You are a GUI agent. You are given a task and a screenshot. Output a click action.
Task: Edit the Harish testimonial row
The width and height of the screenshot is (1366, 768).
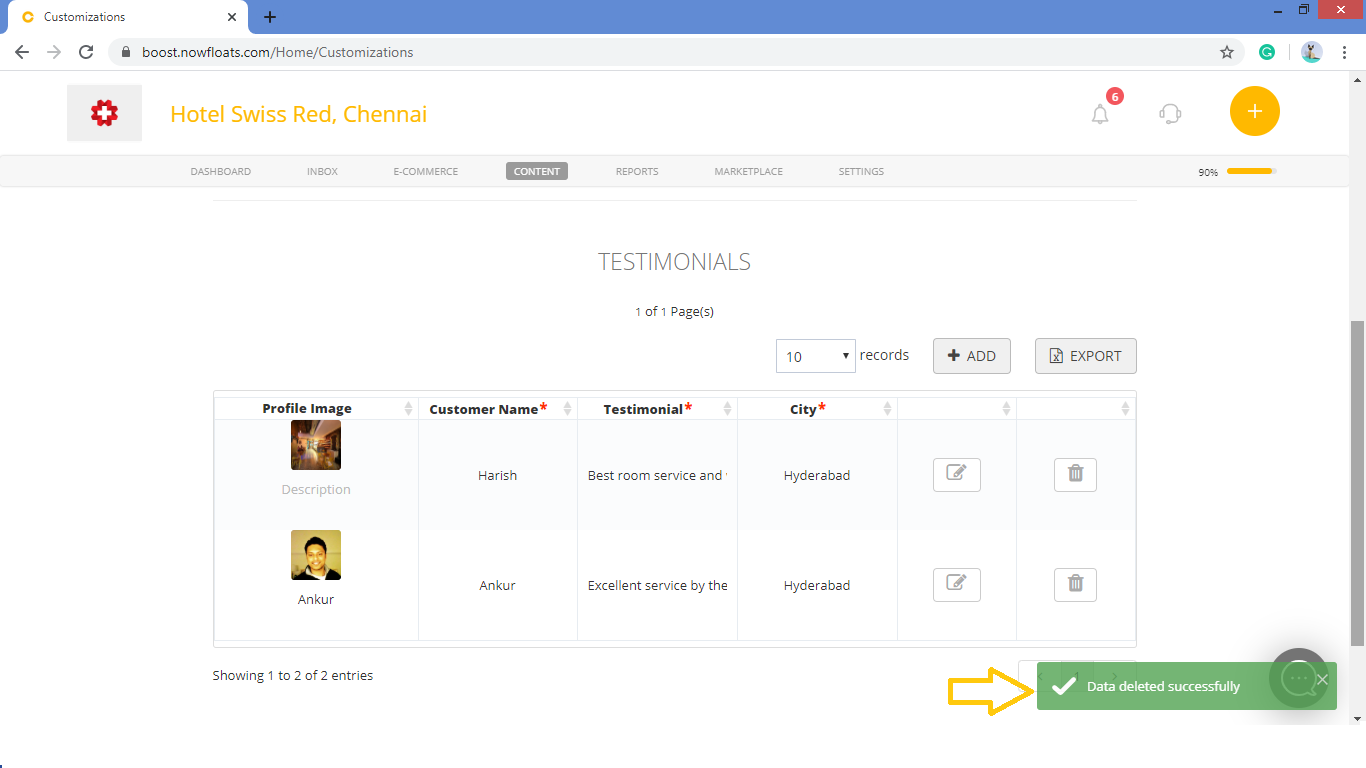pos(956,475)
